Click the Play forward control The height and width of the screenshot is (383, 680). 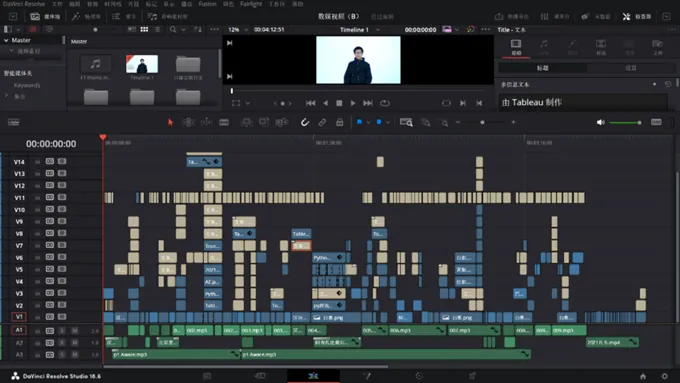click(x=353, y=103)
